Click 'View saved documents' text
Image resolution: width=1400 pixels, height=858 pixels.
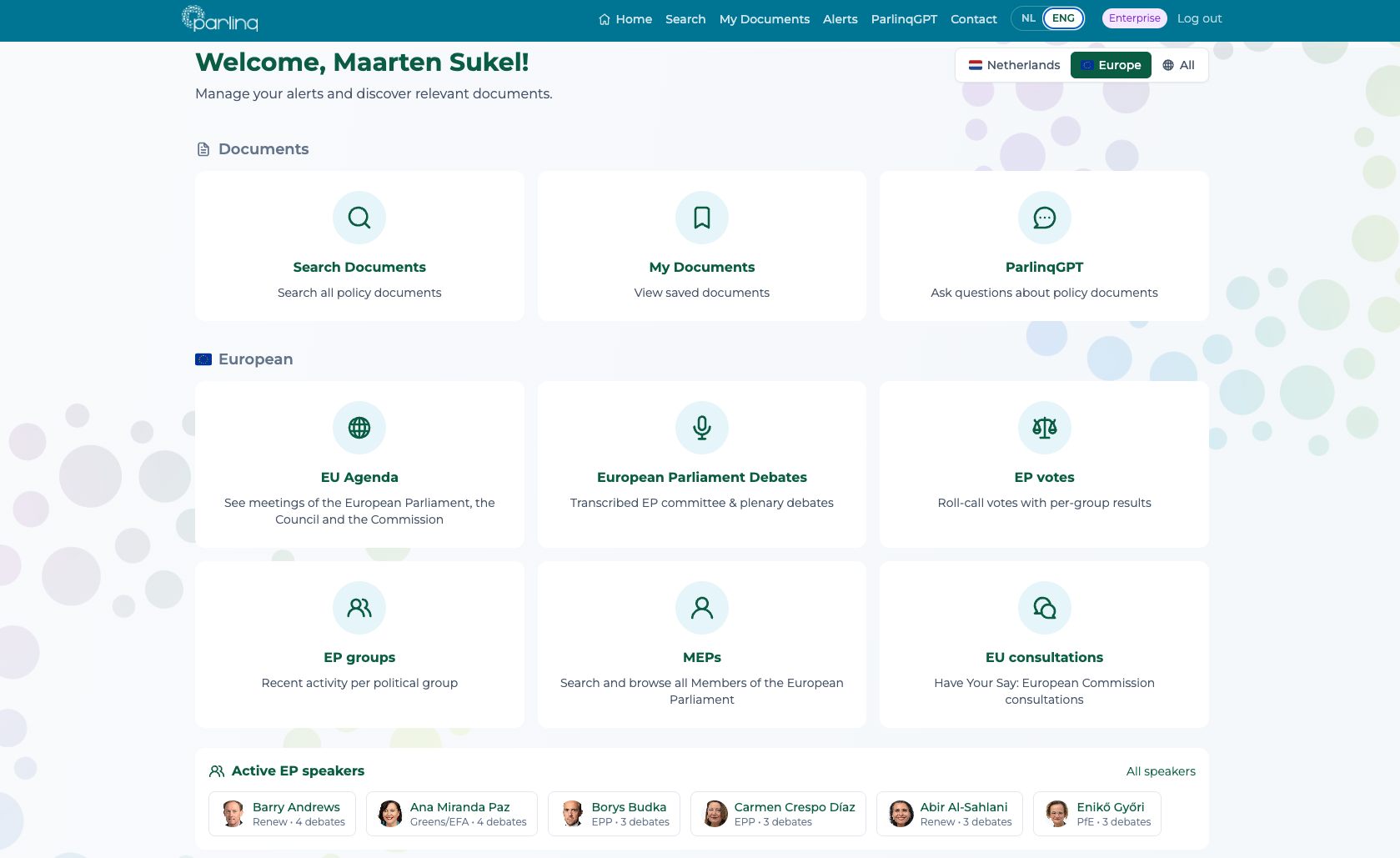coord(702,293)
